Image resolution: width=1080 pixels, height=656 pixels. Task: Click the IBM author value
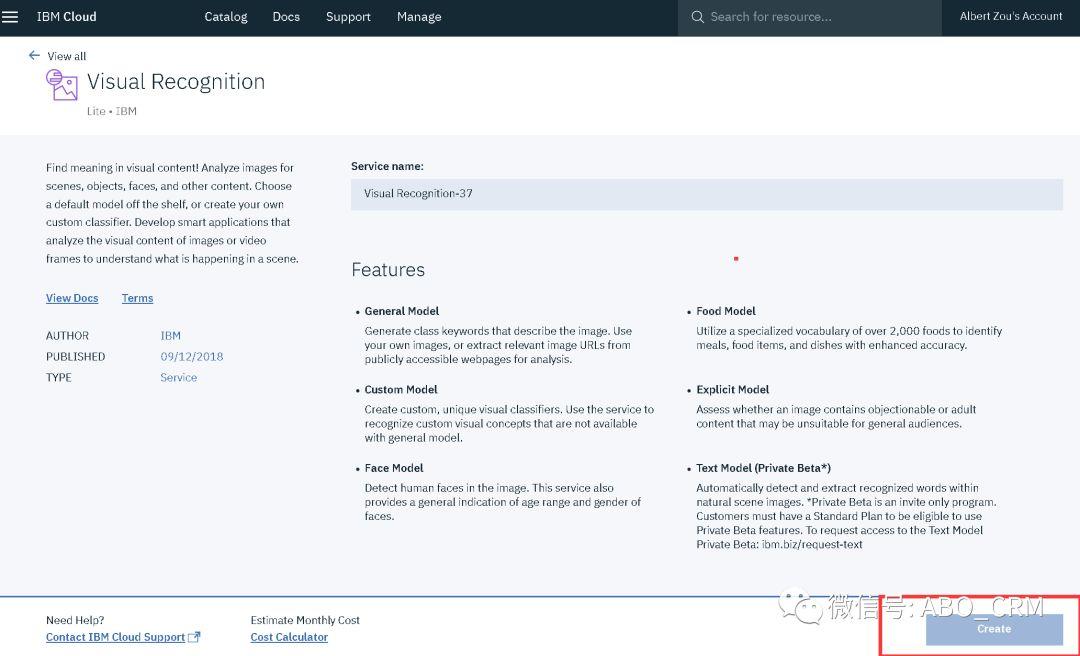171,336
